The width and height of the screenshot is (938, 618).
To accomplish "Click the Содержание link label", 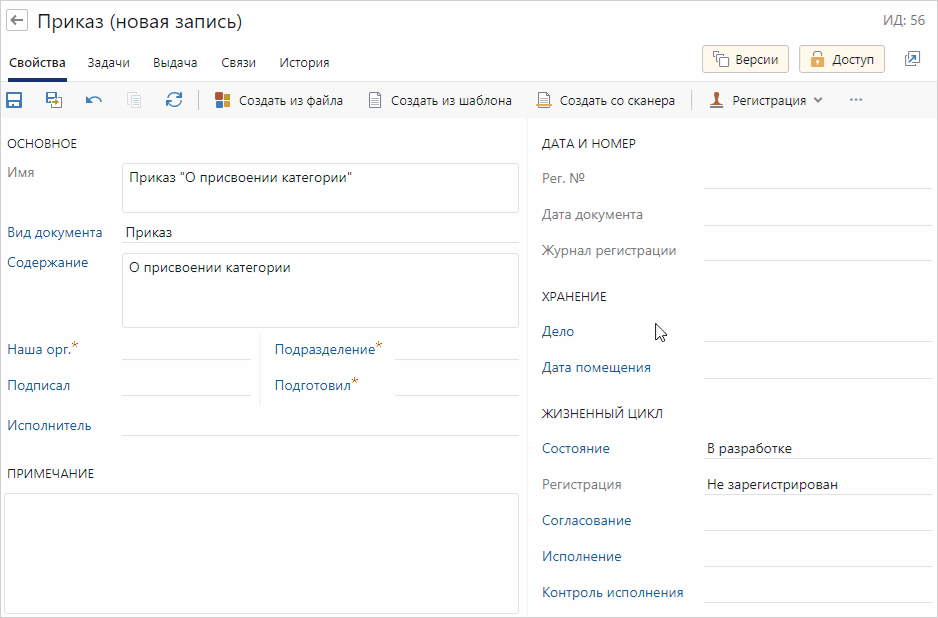I will pyautogui.click(x=47, y=263).
